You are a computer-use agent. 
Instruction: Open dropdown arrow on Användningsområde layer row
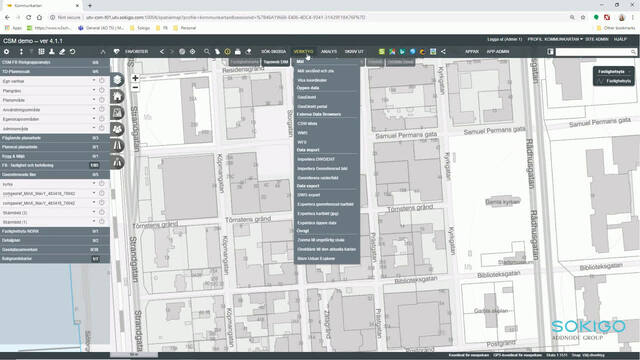[x=94, y=109]
